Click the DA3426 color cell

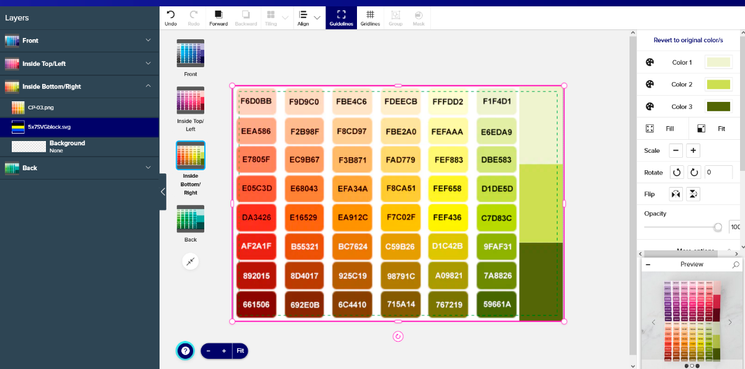point(256,218)
